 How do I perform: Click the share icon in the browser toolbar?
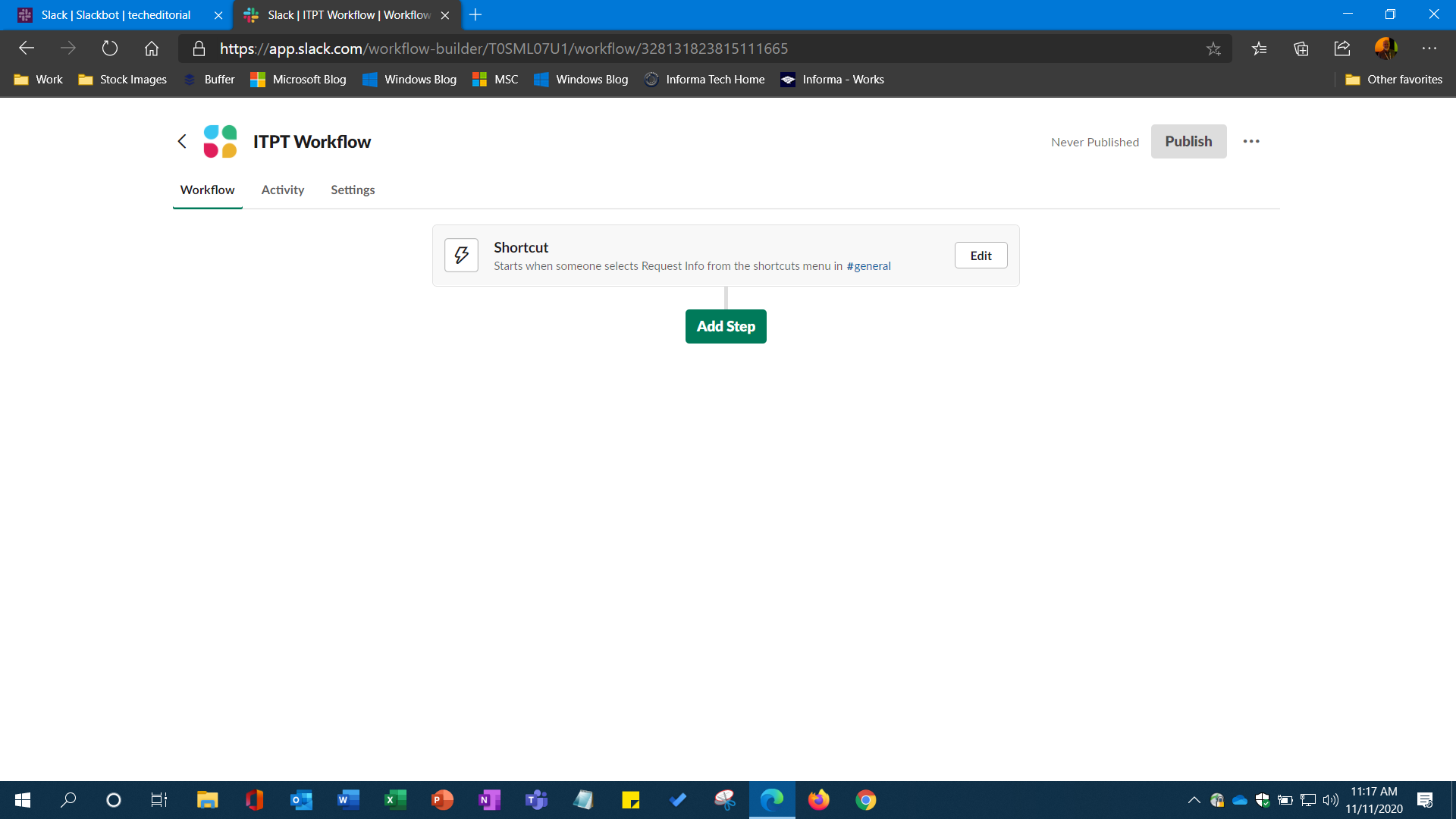pos(1342,48)
